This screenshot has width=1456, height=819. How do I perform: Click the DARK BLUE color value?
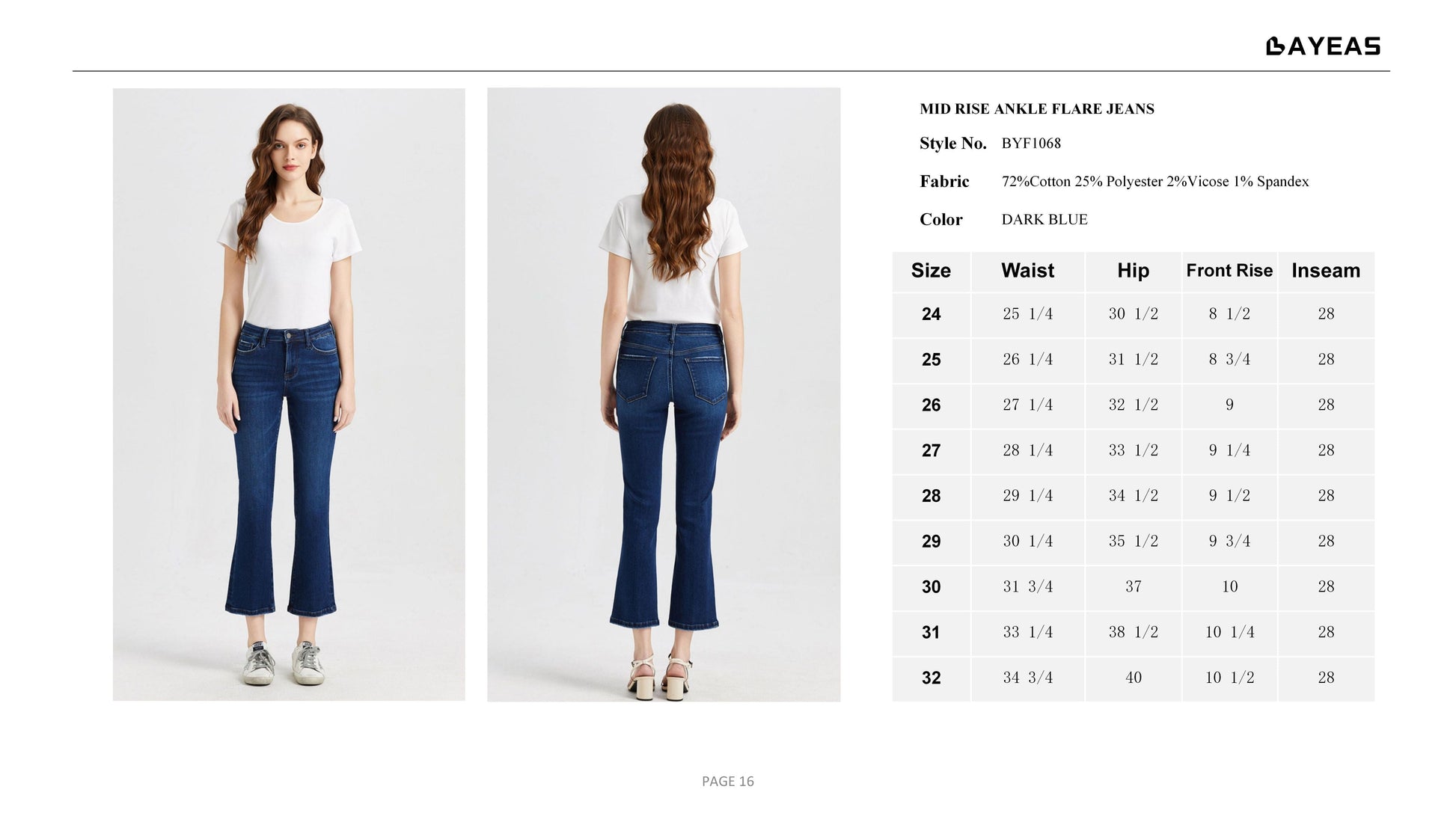pyautogui.click(x=1044, y=219)
